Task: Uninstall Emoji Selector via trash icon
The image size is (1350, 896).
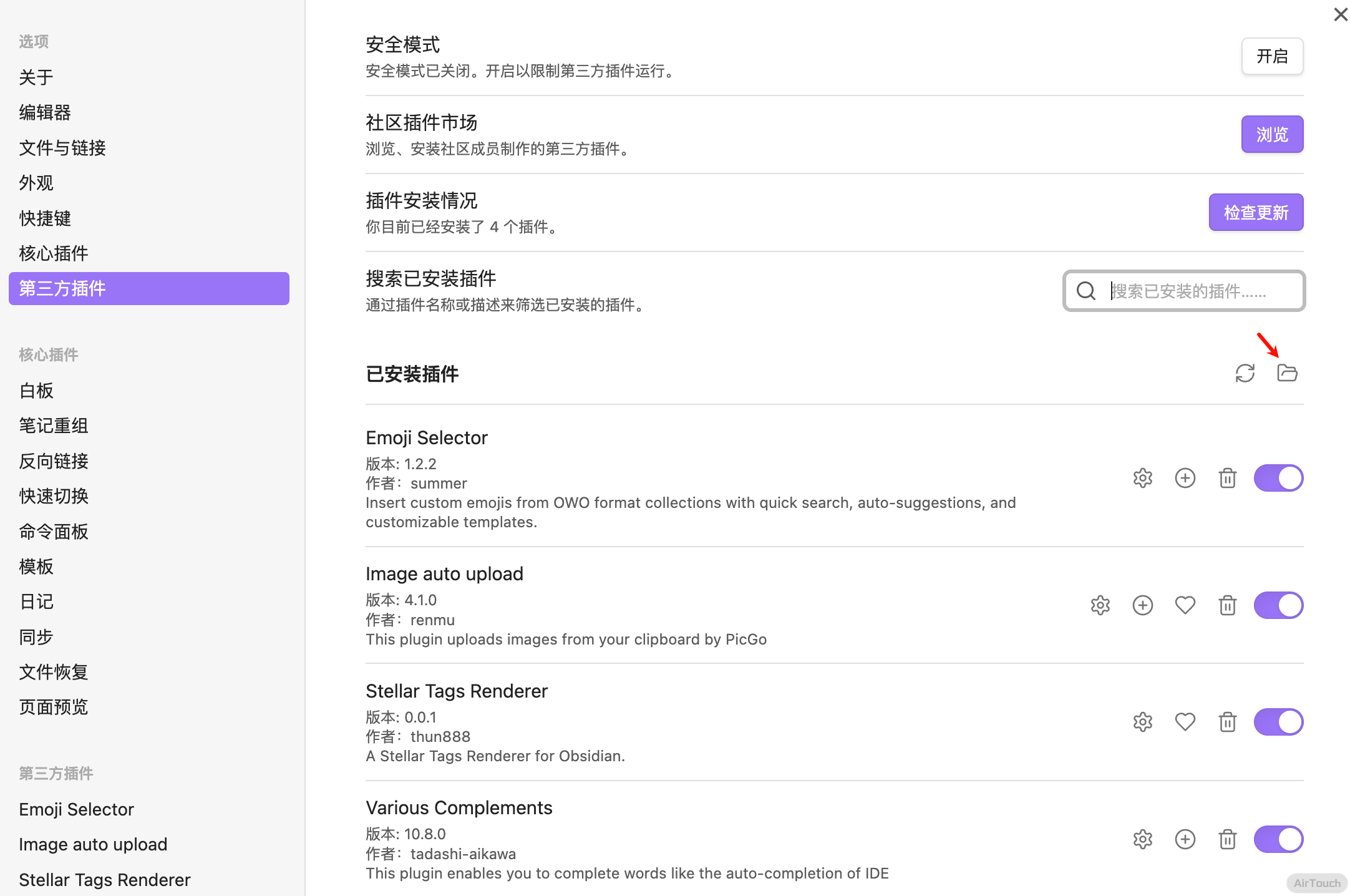Action: (x=1227, y=478)
